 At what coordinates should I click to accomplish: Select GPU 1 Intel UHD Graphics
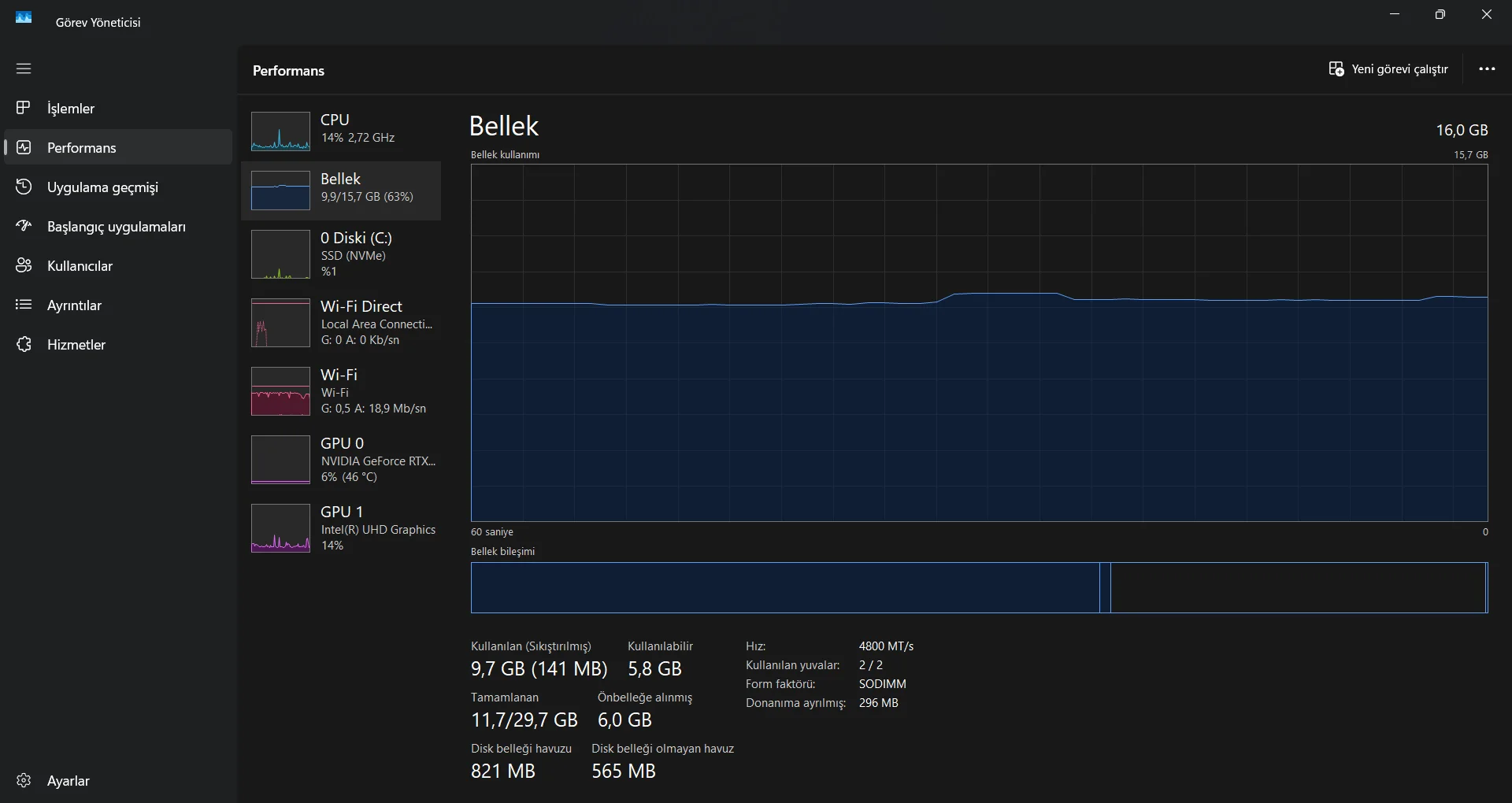pyautogui.click(x=341, y=528)
